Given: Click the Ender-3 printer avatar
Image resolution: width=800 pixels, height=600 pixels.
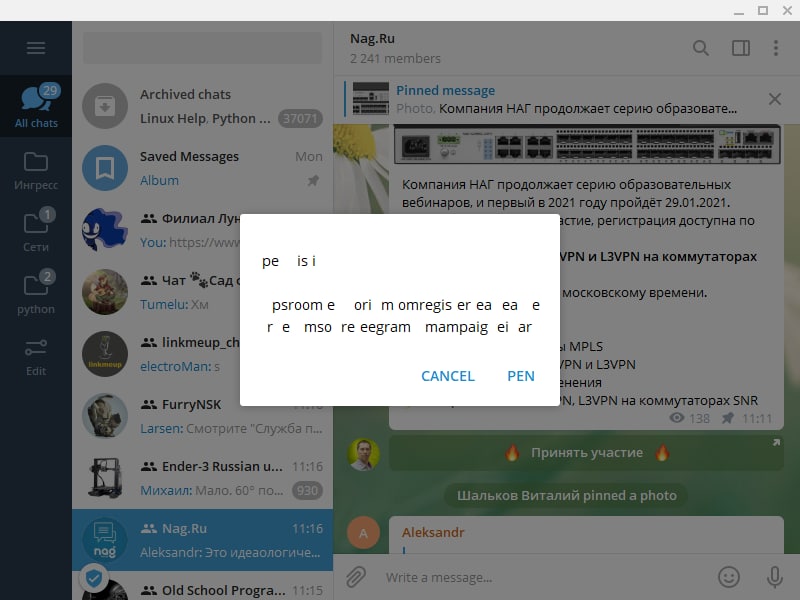Looking at the screenshot, I should (105, 478).
